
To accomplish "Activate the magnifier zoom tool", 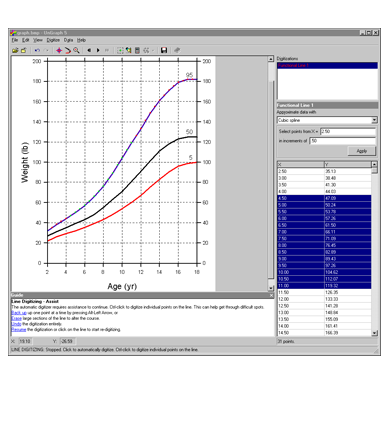I will [76, 50].
